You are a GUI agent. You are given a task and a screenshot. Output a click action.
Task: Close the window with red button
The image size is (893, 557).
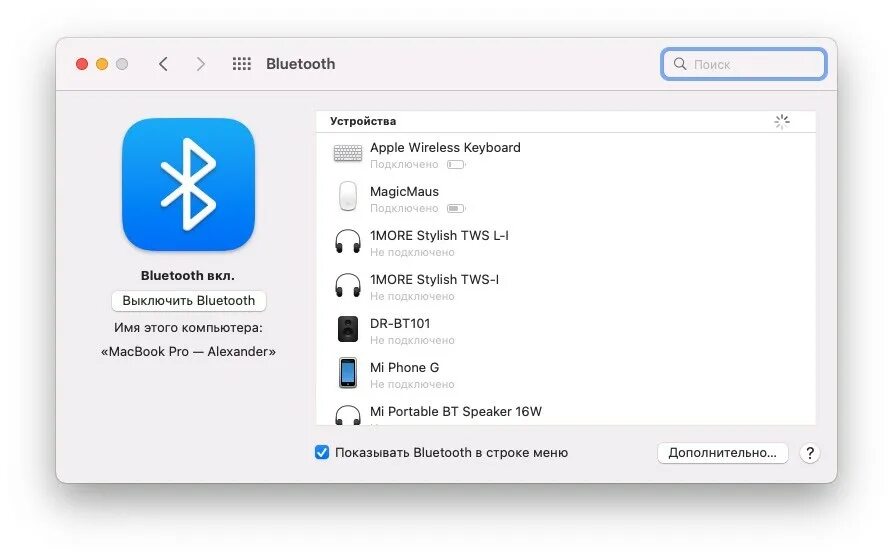pos(82,64)
